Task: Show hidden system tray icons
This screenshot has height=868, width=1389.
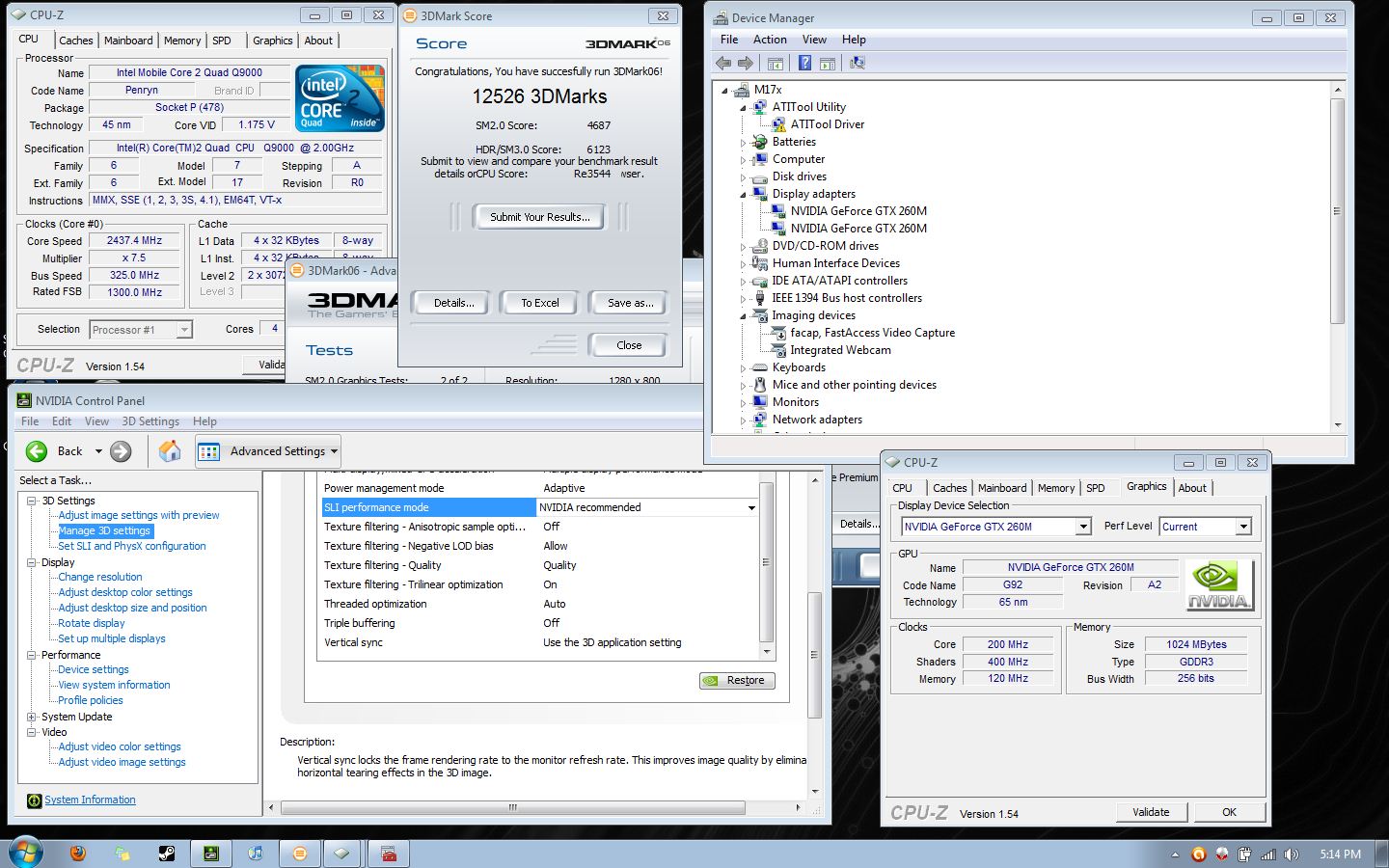Action: (x=1175, y=854)
